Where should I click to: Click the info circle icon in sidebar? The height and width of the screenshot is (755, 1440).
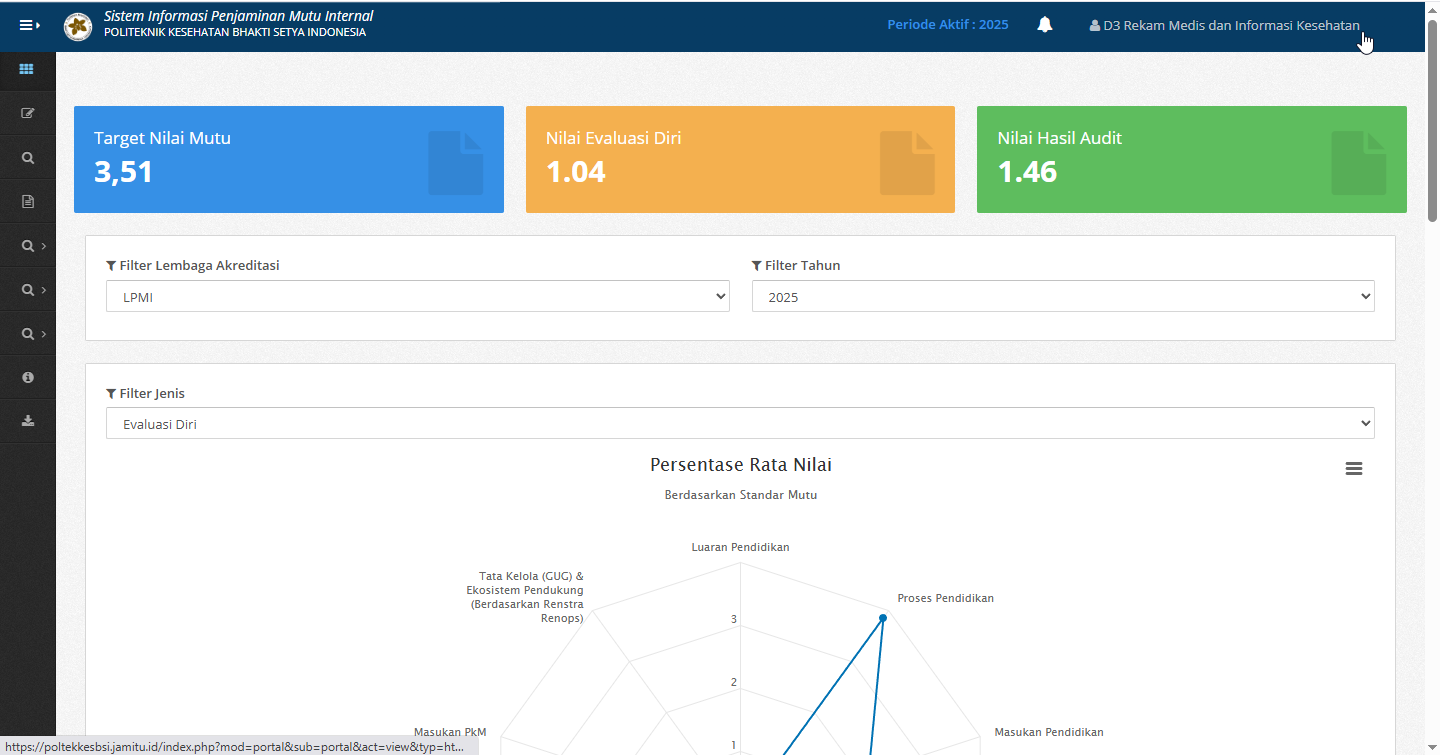point(27,377)
